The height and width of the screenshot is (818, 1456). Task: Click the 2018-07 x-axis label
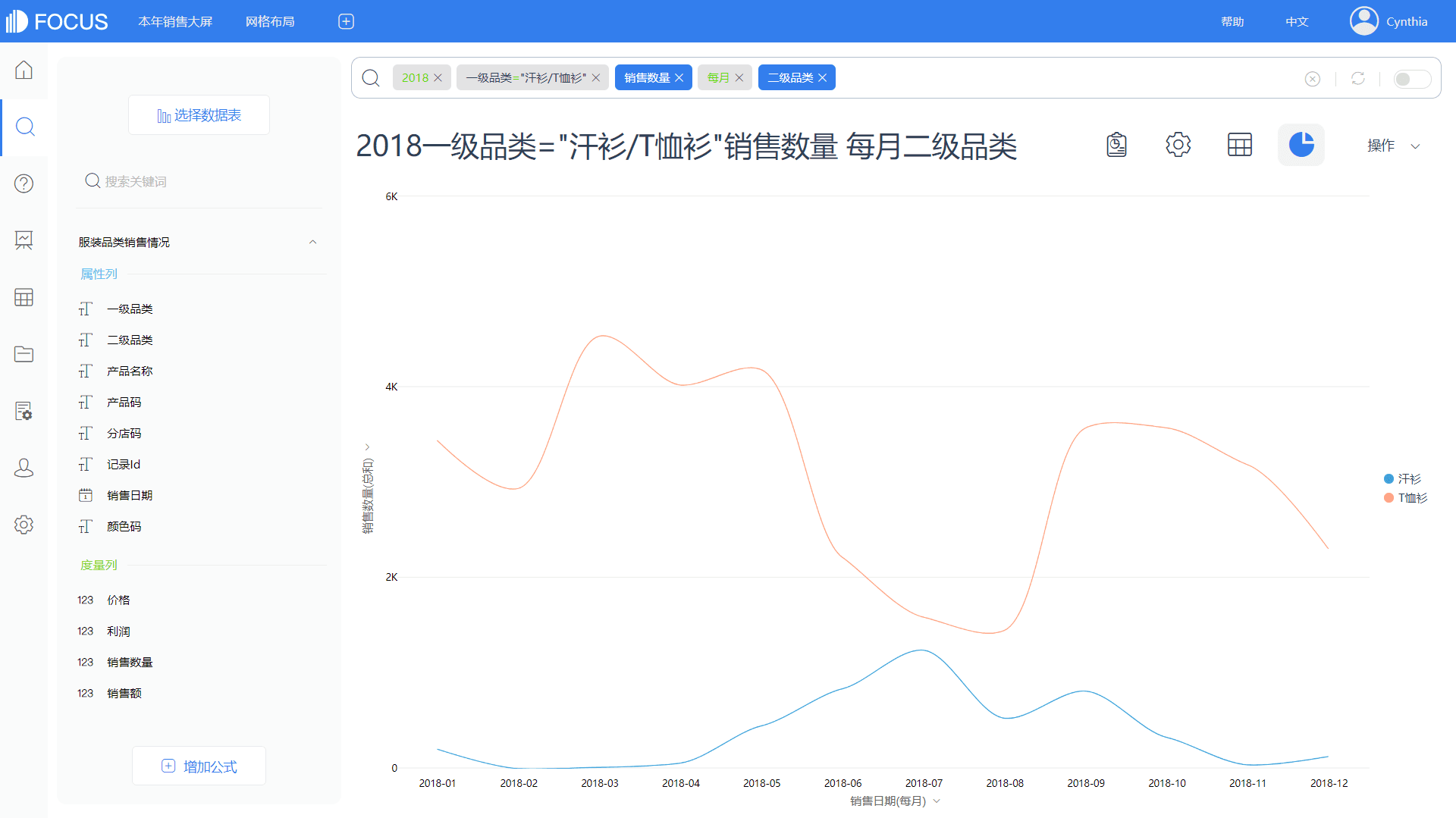(924, 783)
